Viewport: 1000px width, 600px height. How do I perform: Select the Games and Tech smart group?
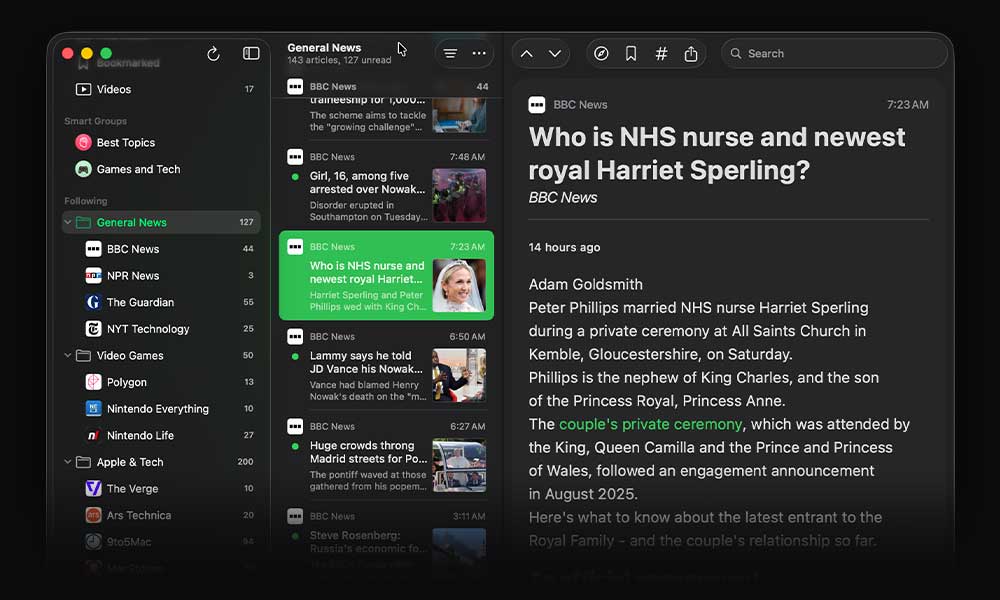pyautogui.click(x=161, y=169)
